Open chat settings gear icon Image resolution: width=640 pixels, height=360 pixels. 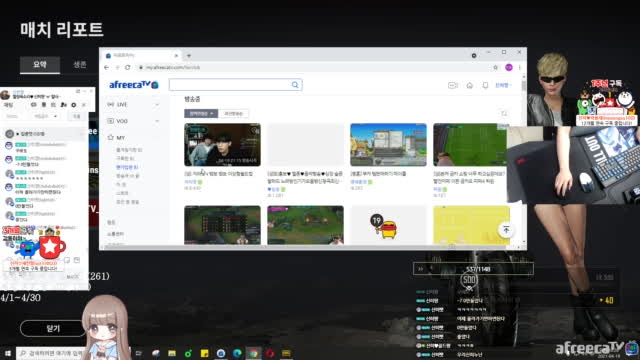pos(73,105)
